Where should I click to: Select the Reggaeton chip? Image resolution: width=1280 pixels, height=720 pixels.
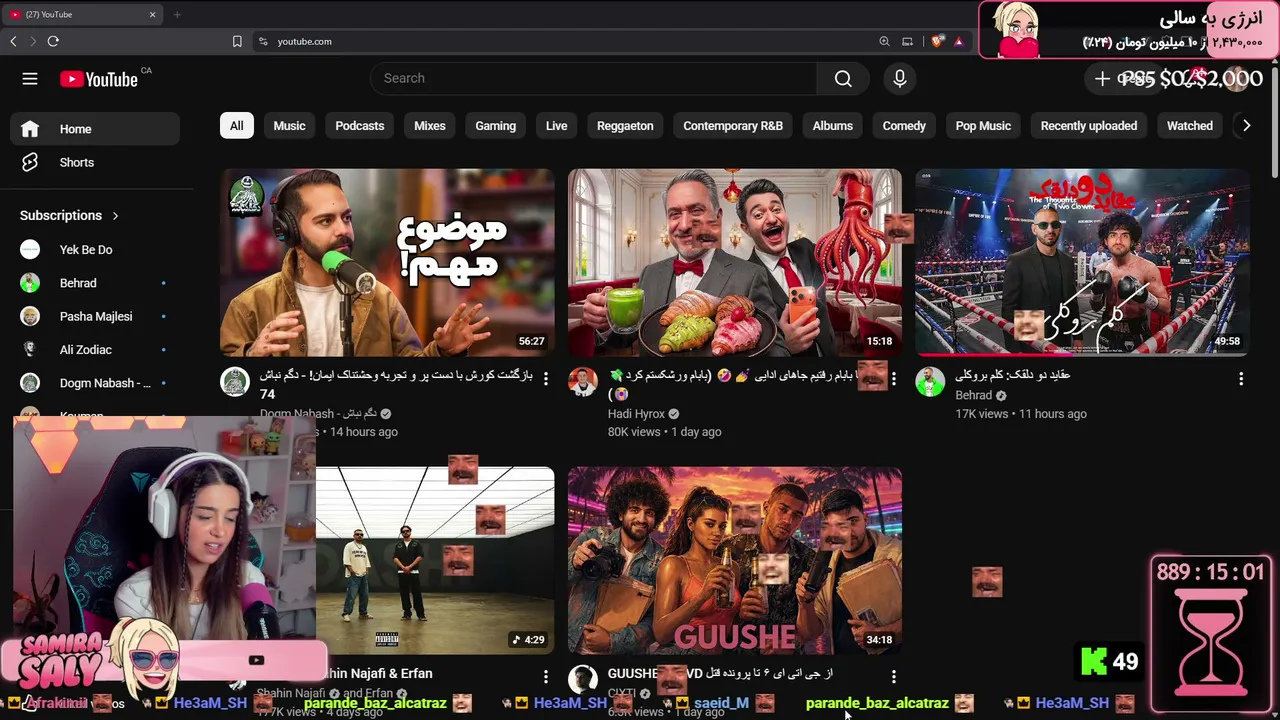(625, 126)
